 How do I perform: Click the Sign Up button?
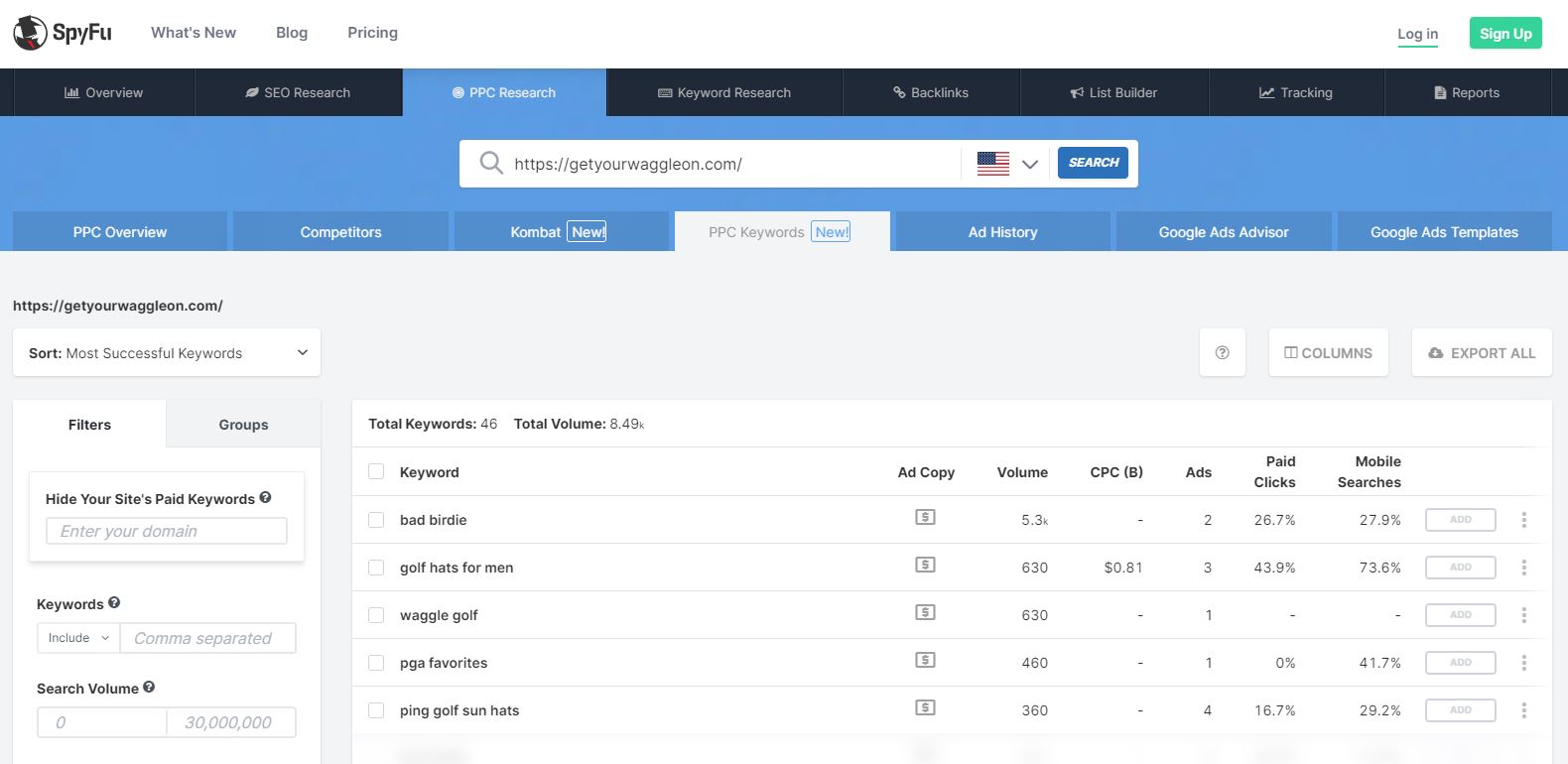(1505, 33)
